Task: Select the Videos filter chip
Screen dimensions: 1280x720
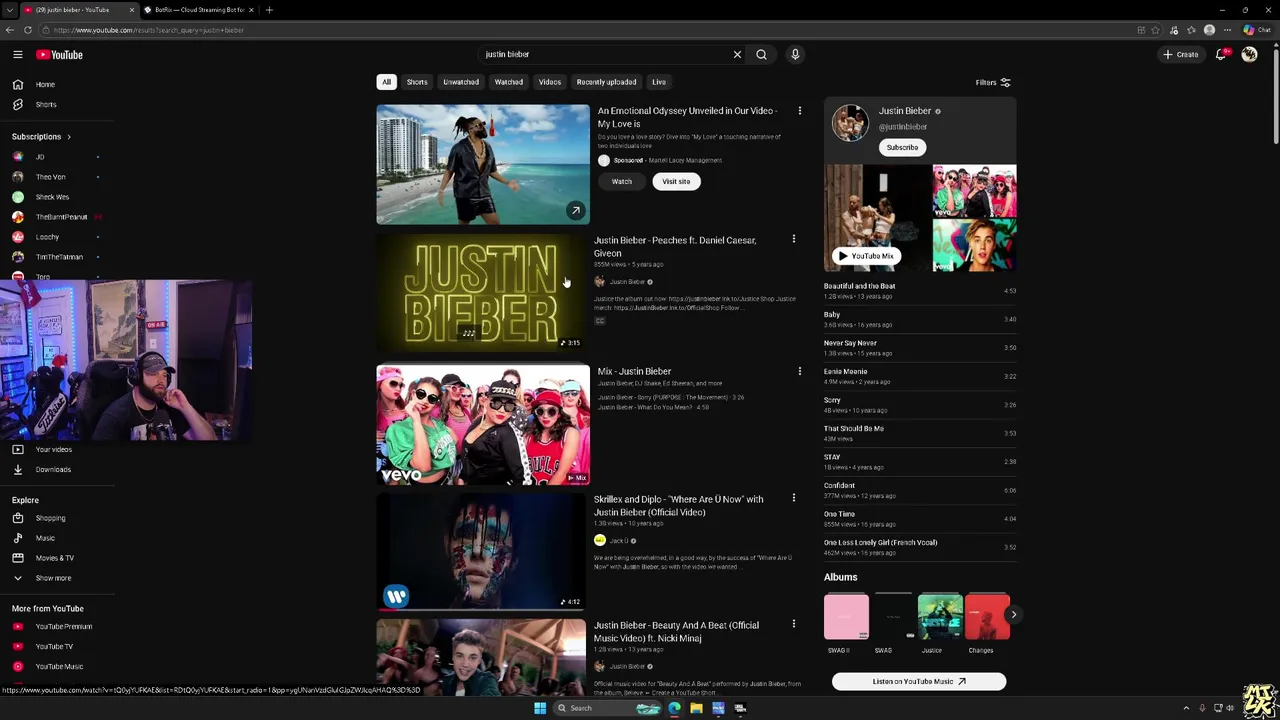Action: point(550,82)
